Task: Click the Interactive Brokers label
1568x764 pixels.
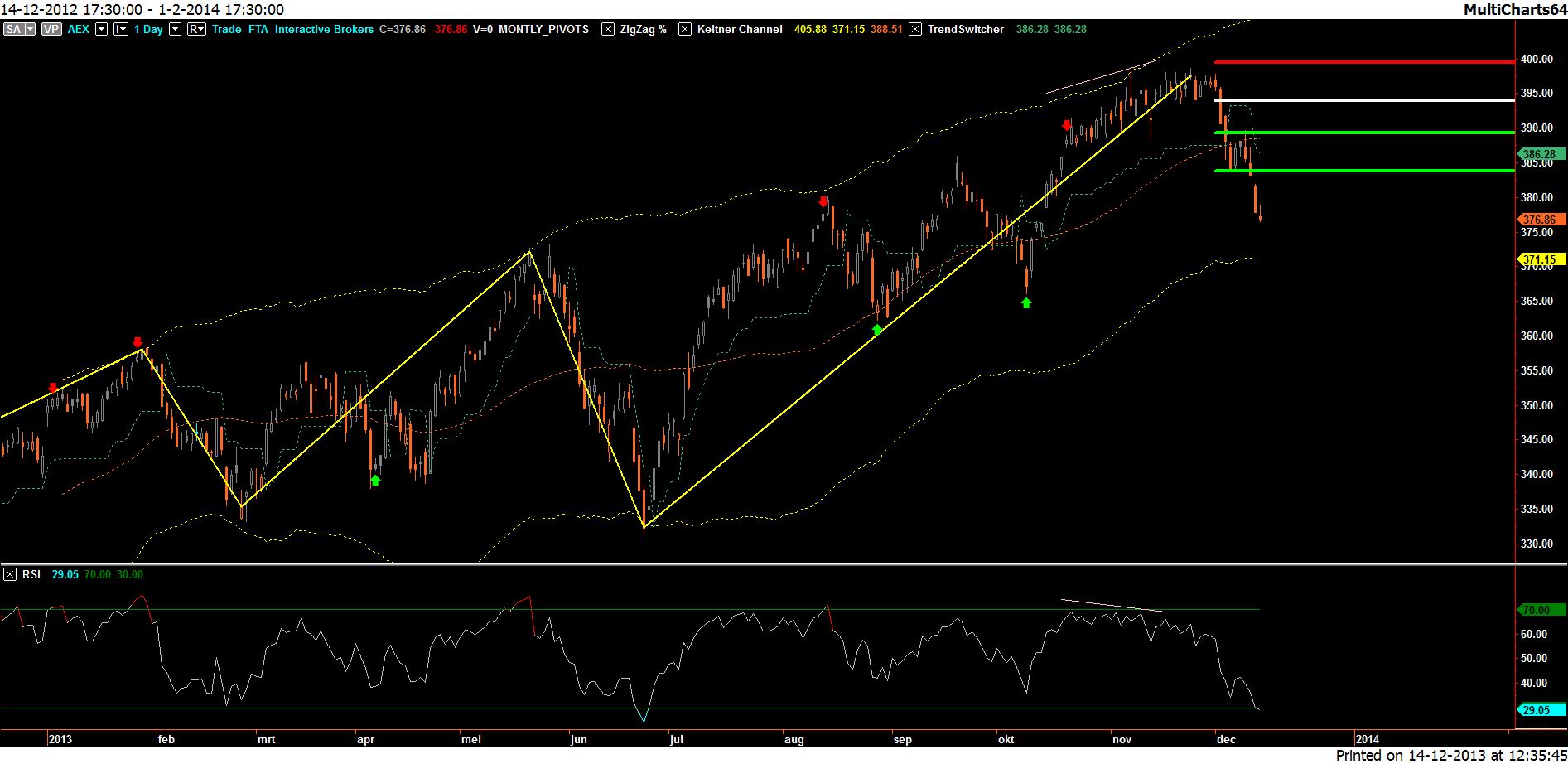Action: pyautogui.click(x=324, y=29)
